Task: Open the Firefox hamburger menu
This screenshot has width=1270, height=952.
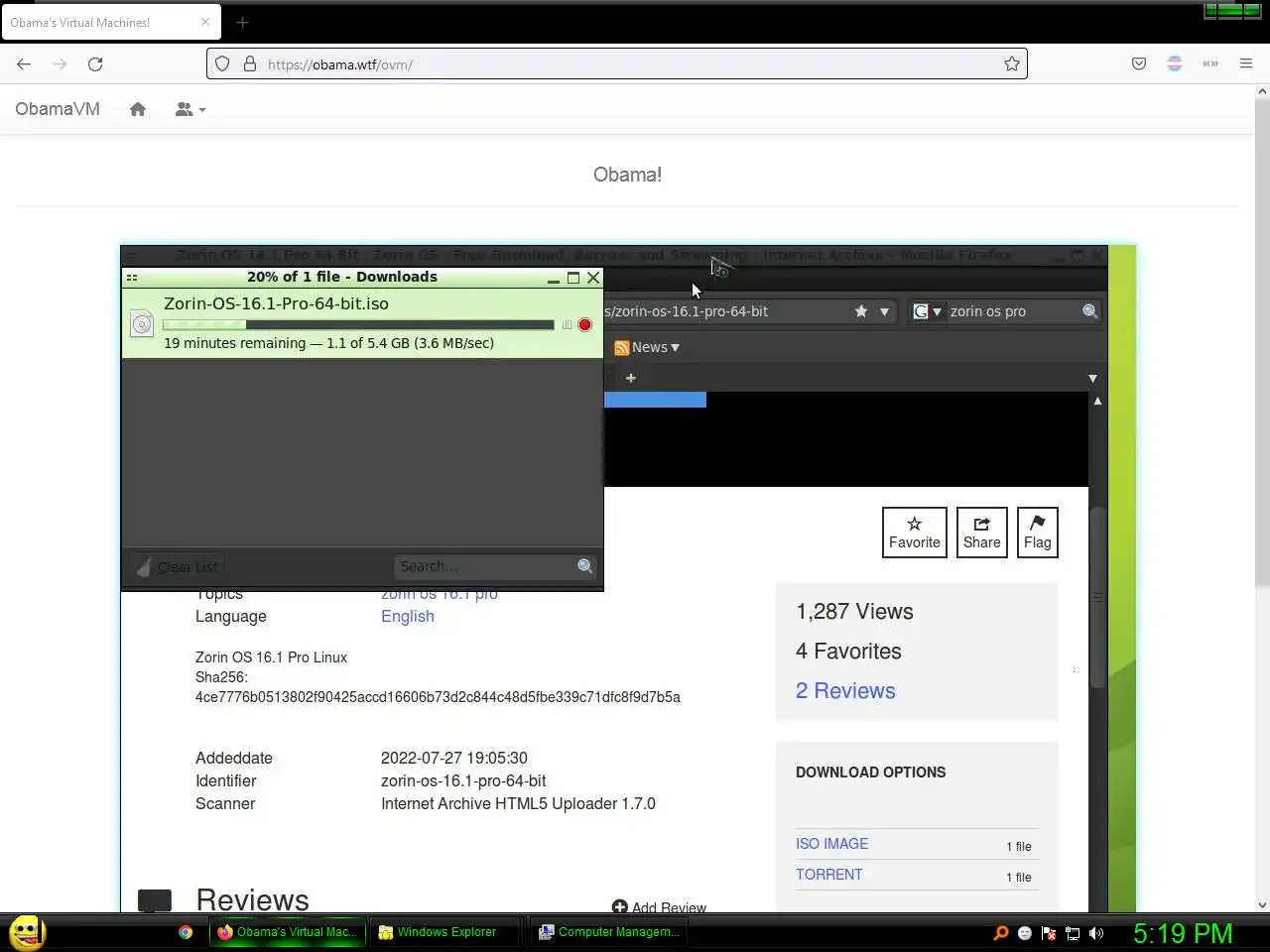Action: [1246, 63]
